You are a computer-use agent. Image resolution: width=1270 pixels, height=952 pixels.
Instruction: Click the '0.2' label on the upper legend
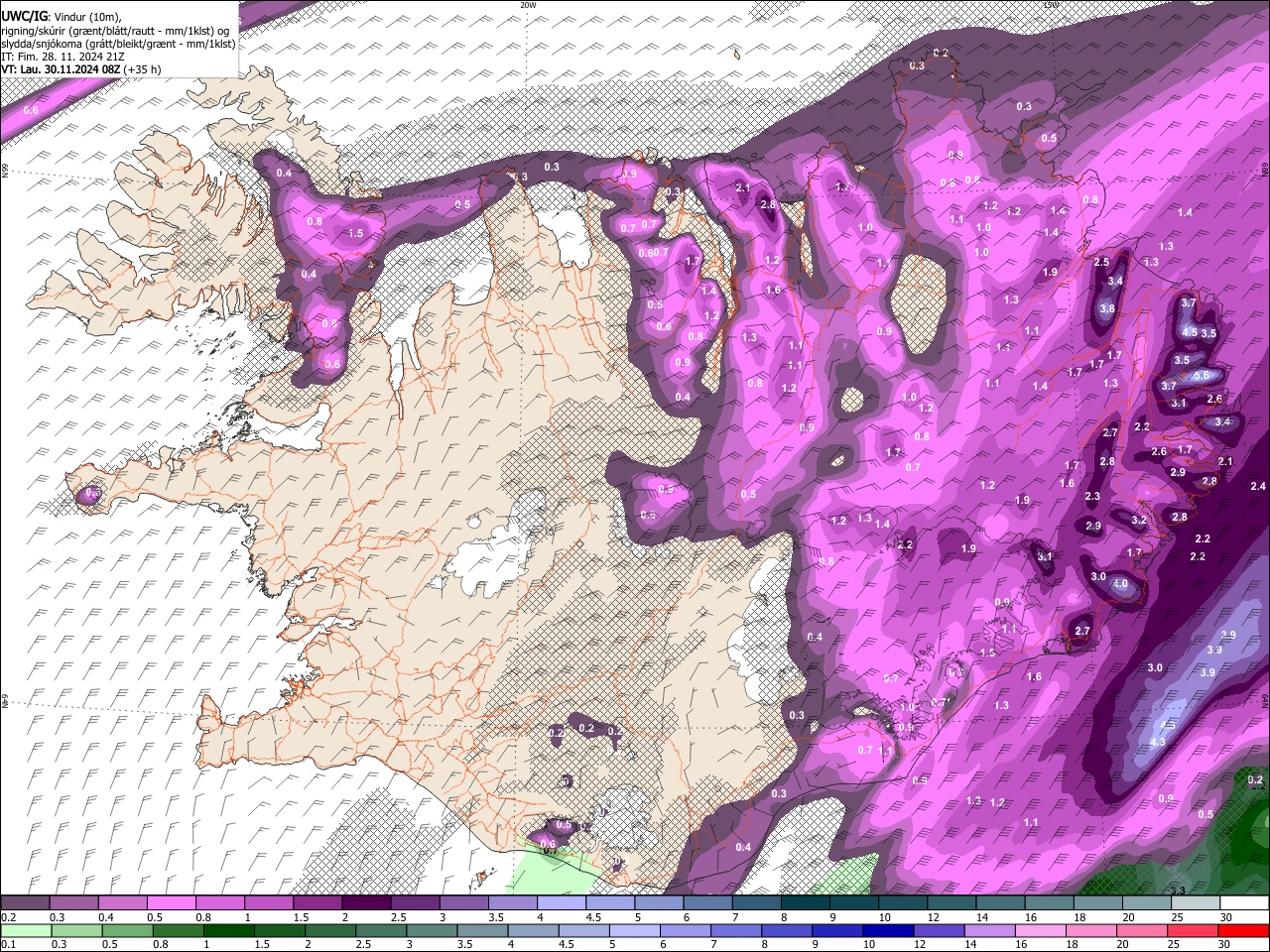pos(8,917)
